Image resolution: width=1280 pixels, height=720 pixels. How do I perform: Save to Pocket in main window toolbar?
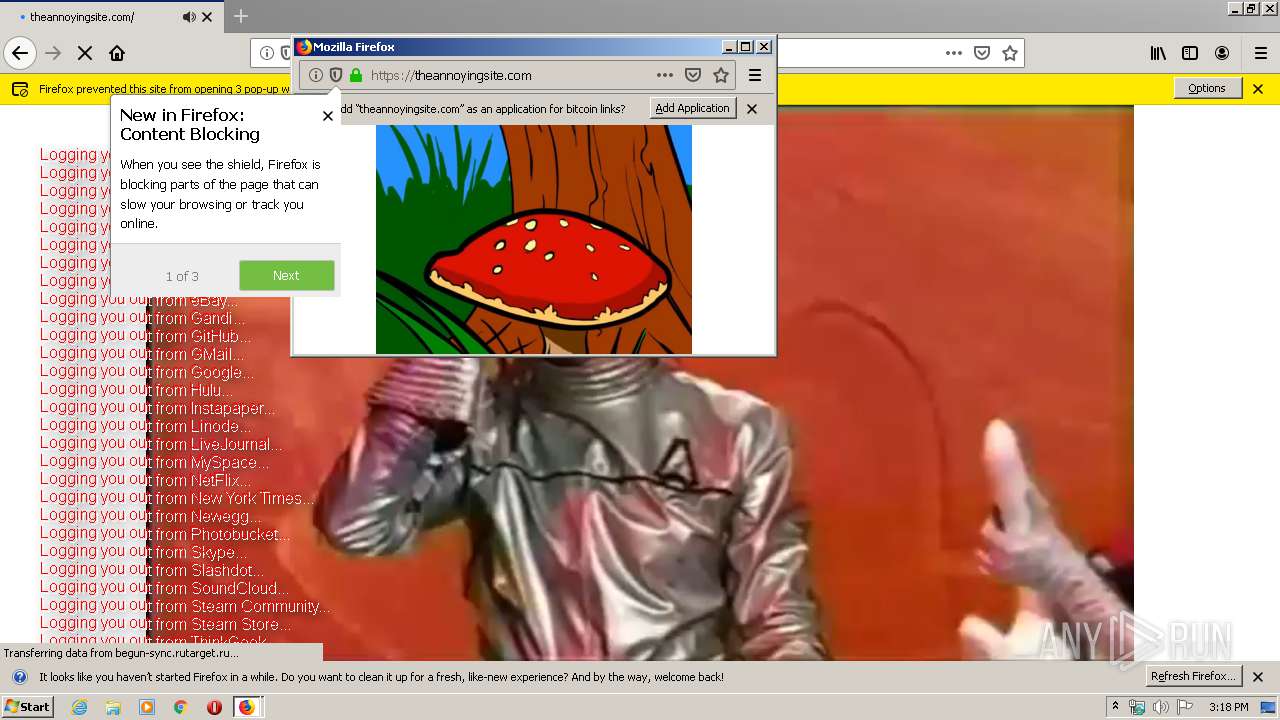point(982,53)
